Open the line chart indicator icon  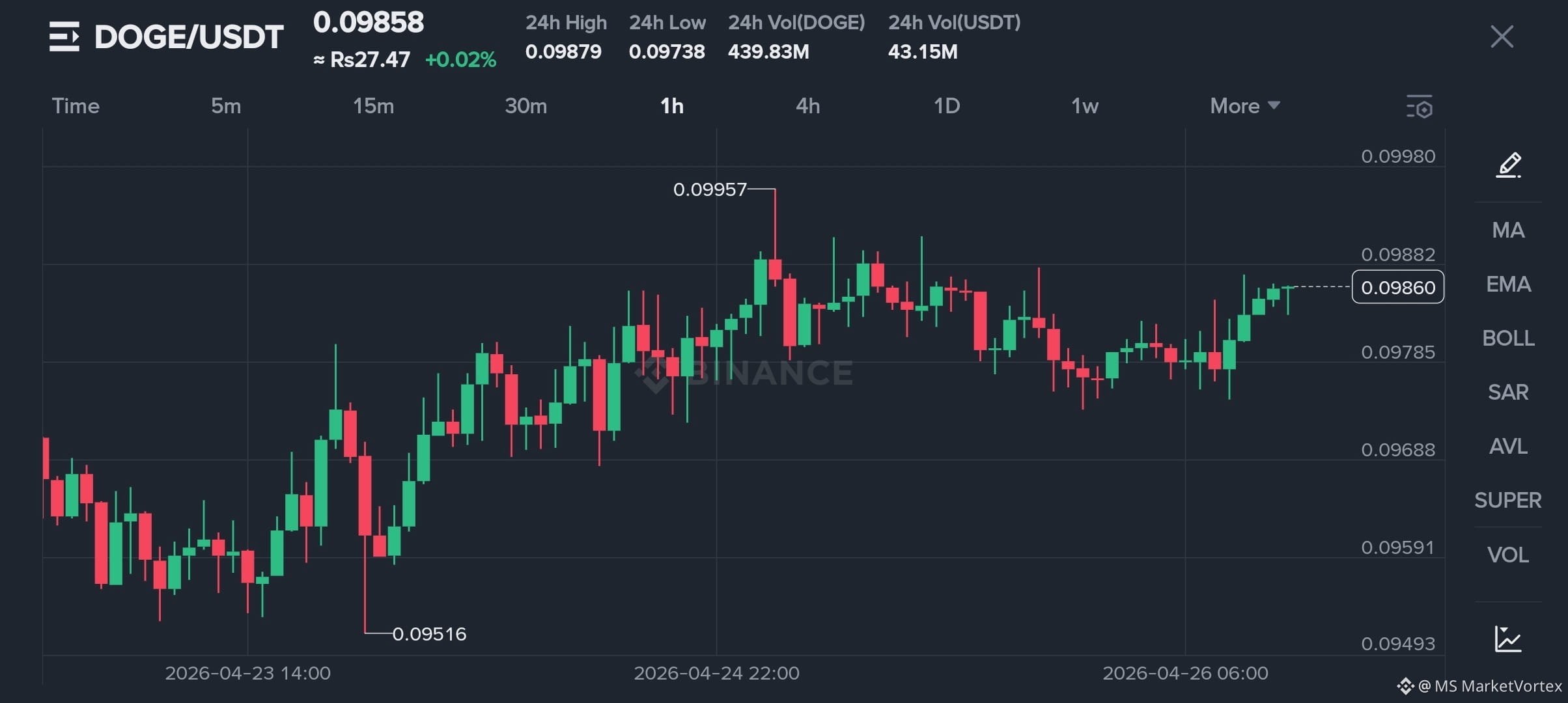[x=1508, y=639]
